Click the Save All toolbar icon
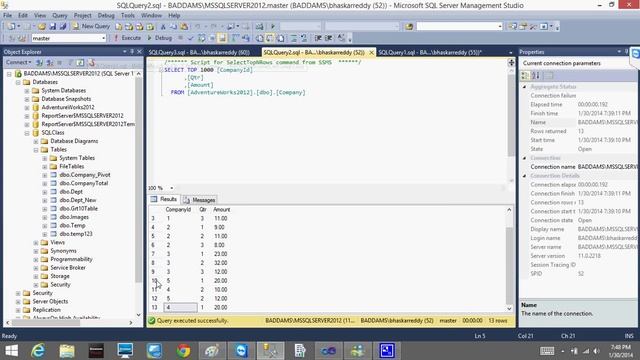The image size is (640, 360). tap(63, 27)
